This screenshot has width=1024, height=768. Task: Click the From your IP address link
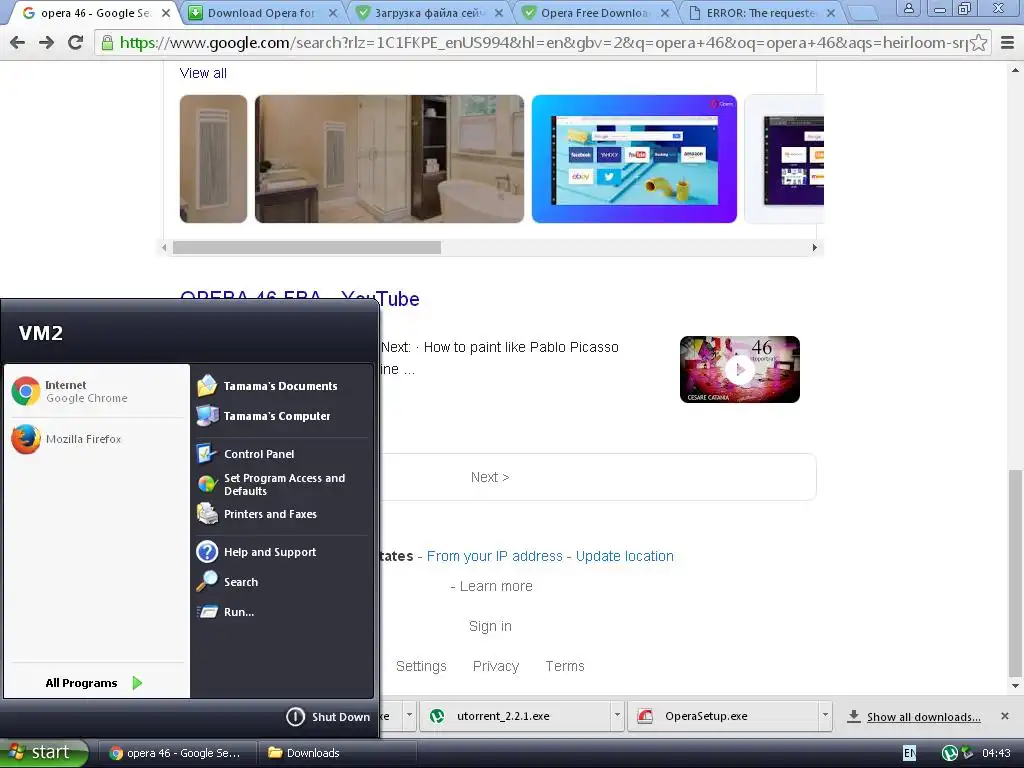tap(494, 556)
